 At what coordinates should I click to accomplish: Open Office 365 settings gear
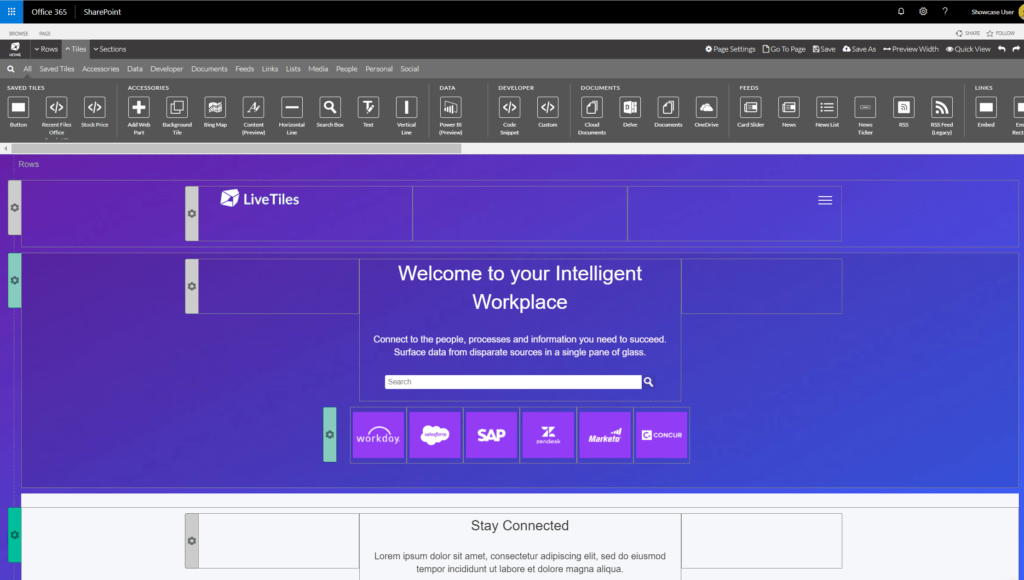(923, 11)
